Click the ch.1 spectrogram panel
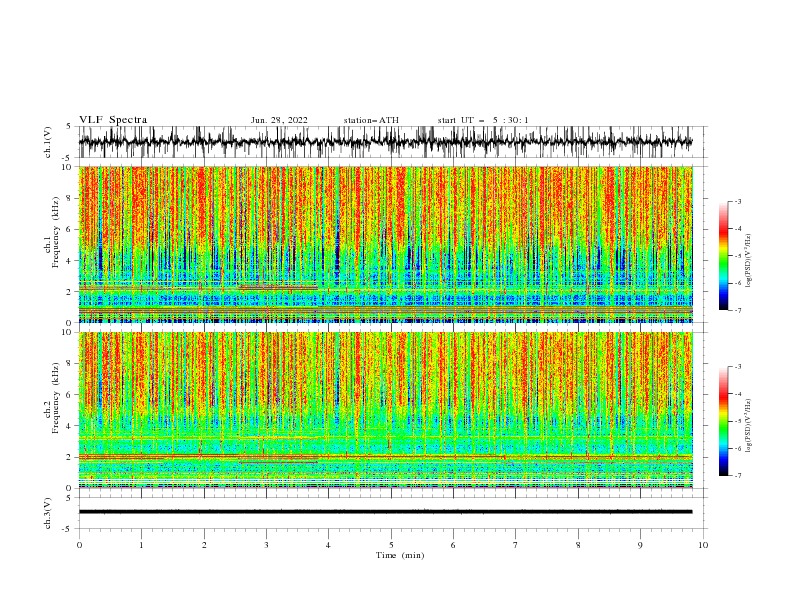792x612 pixels. [386, 244]
